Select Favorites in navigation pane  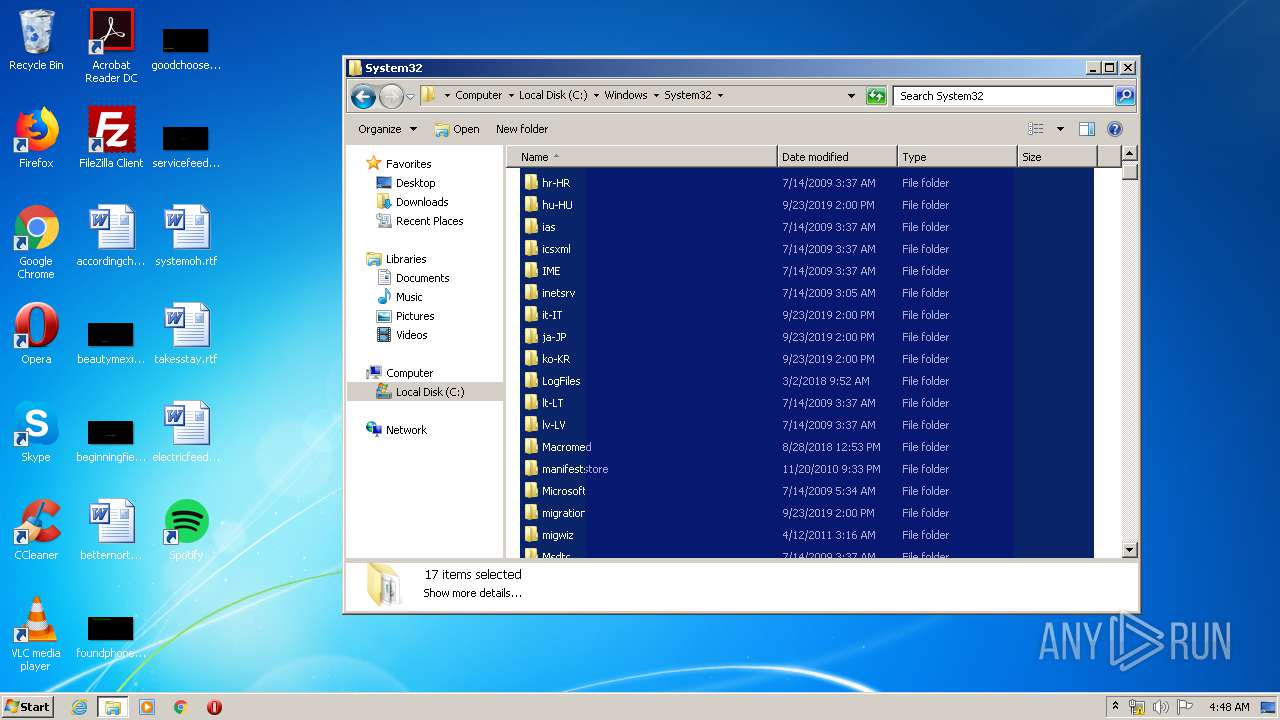click(x=398, y=164)
